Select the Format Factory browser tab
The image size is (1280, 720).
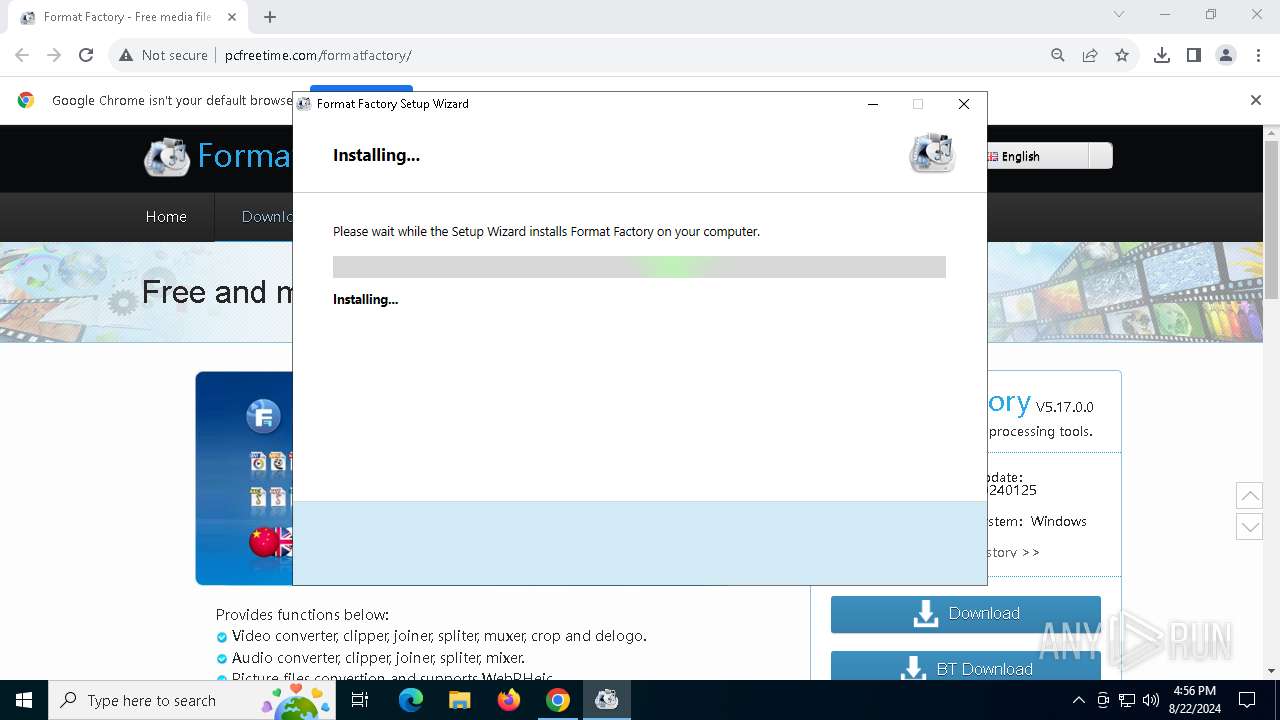tap(128, 17)
